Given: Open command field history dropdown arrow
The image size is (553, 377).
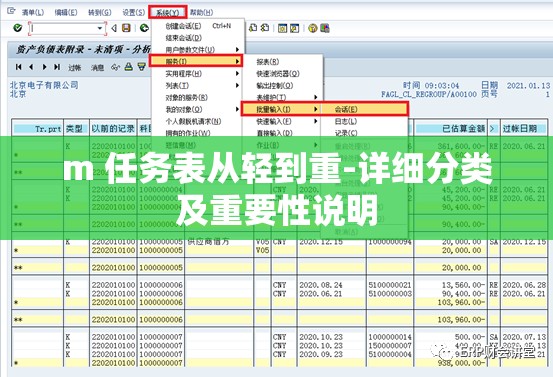Looking at the screenshot, I should pos(100,28).
